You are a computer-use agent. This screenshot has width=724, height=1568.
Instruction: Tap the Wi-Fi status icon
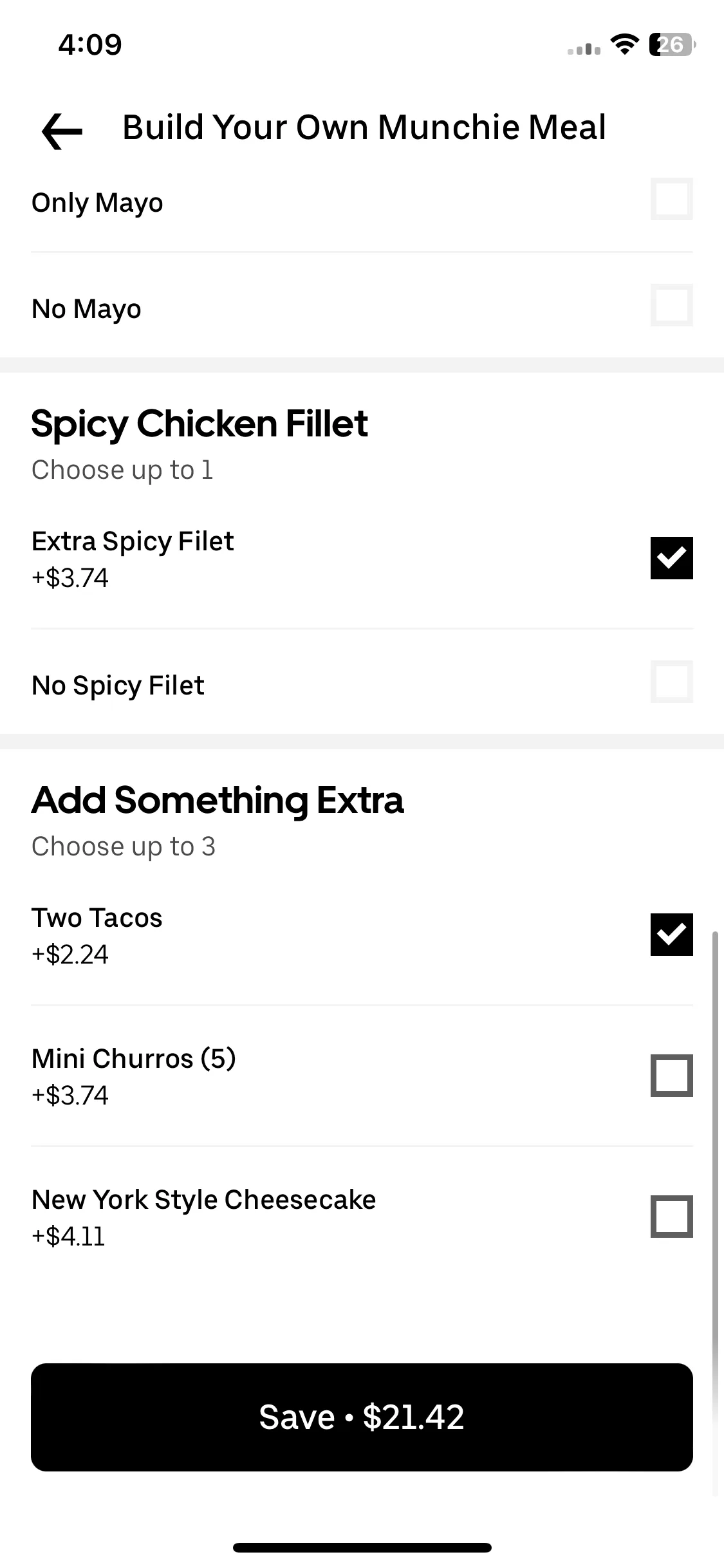tap(624, 44)
